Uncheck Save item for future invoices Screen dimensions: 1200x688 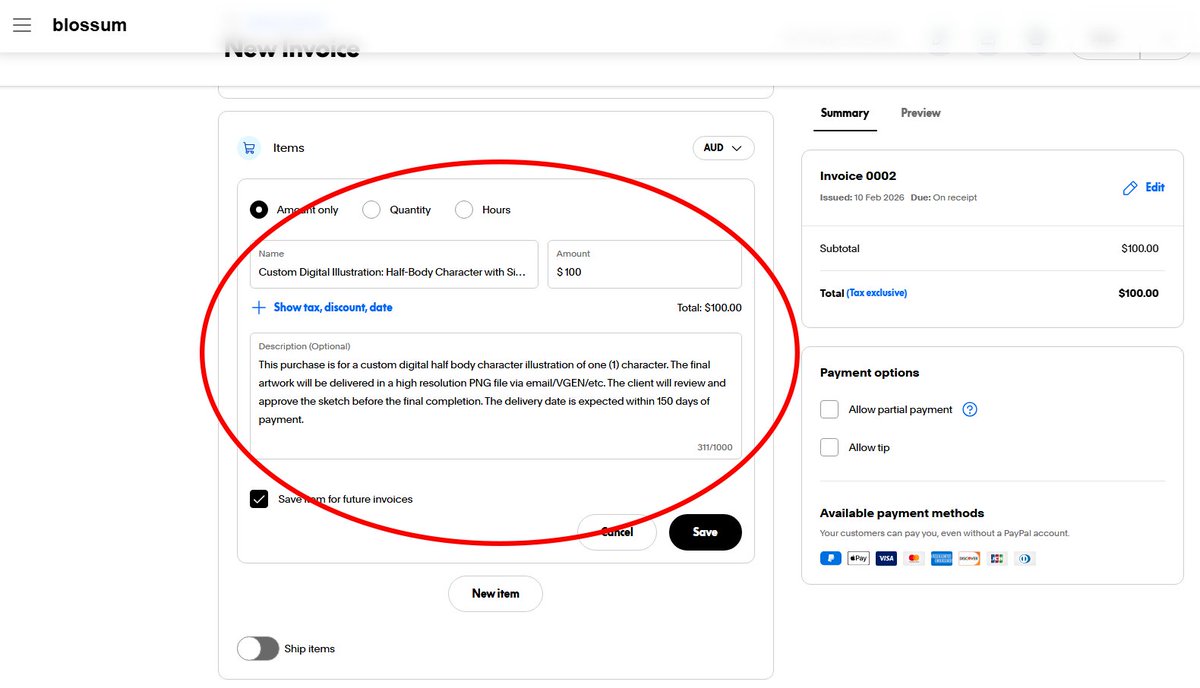coord(259,499)
